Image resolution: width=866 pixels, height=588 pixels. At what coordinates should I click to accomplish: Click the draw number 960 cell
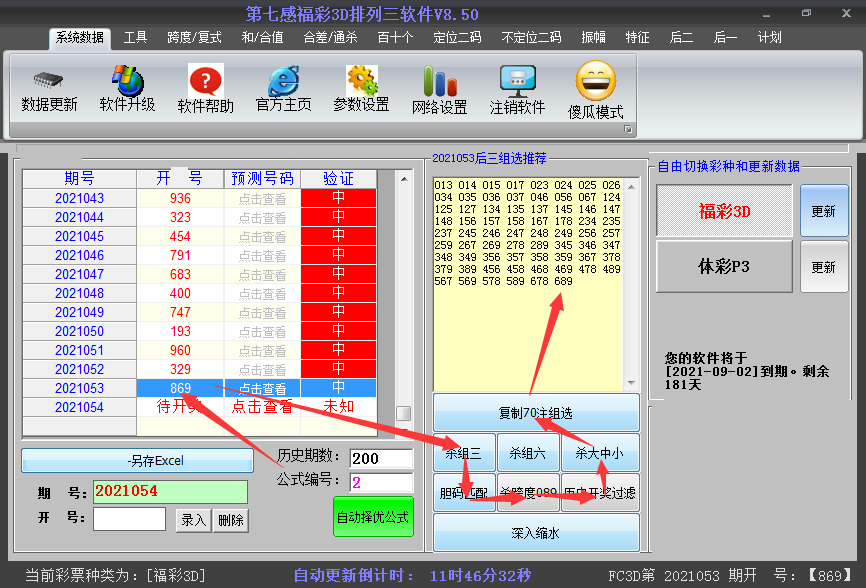tap(180, 350)
